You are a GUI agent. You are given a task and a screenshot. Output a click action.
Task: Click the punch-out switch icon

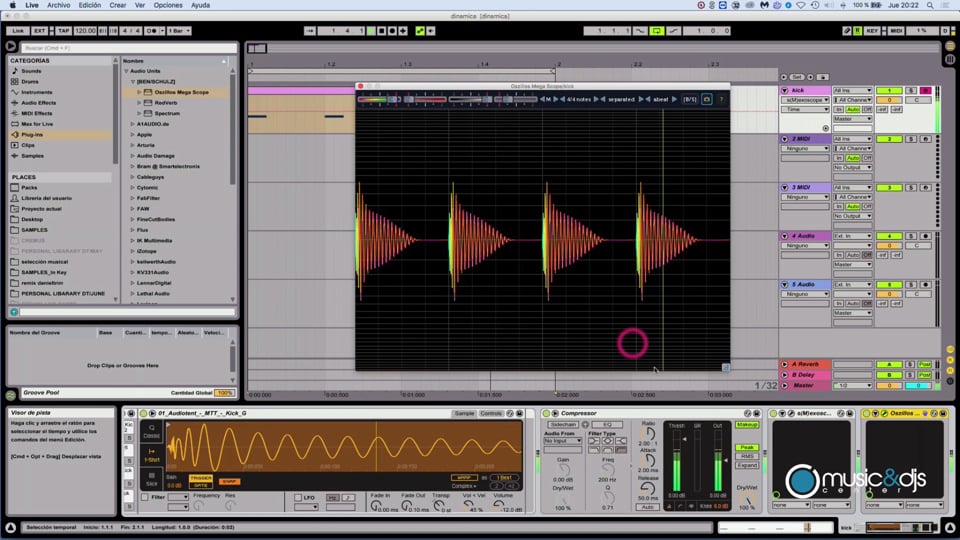[673, 31]
